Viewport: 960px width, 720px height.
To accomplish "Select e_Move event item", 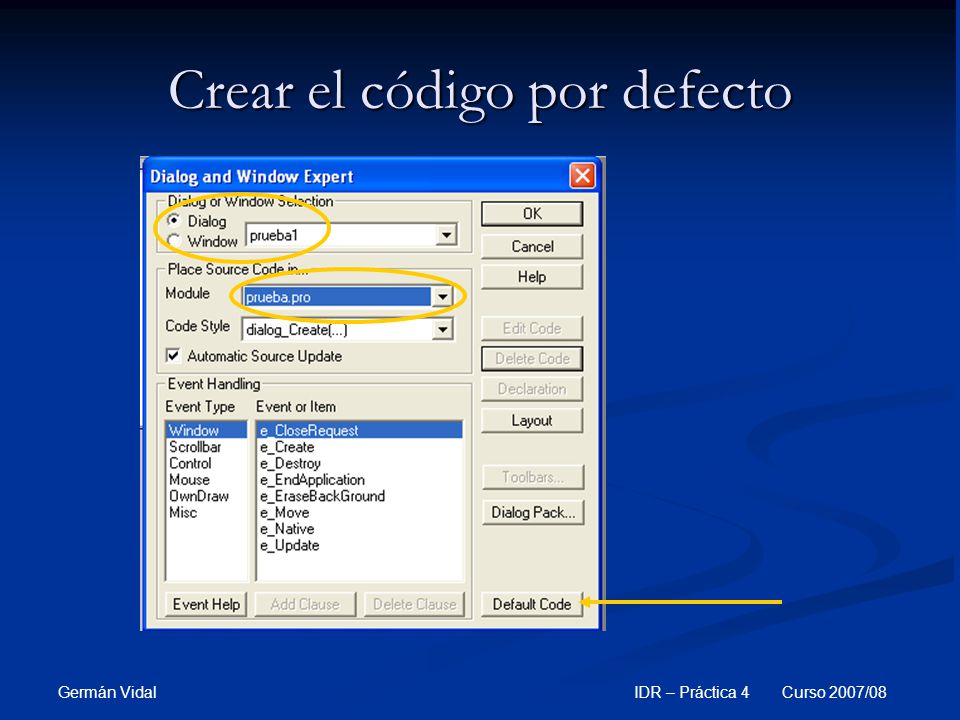I will pos(360,512).
